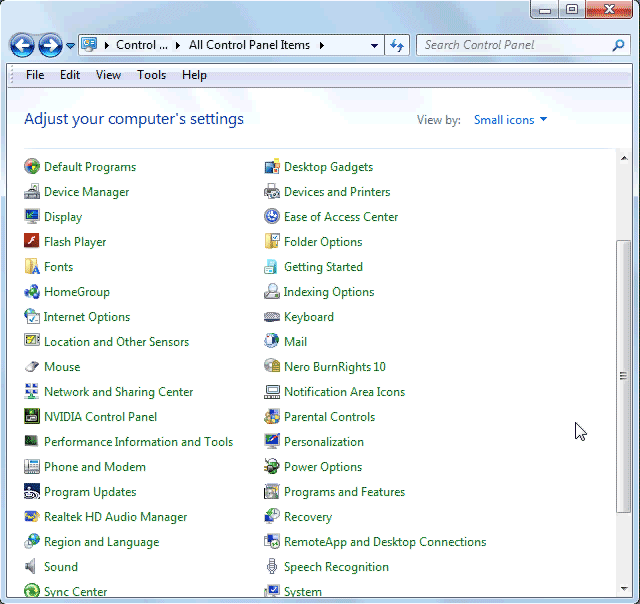640x604 pixels.
Task: Open the Edit menu
Action: coord(70,75)
